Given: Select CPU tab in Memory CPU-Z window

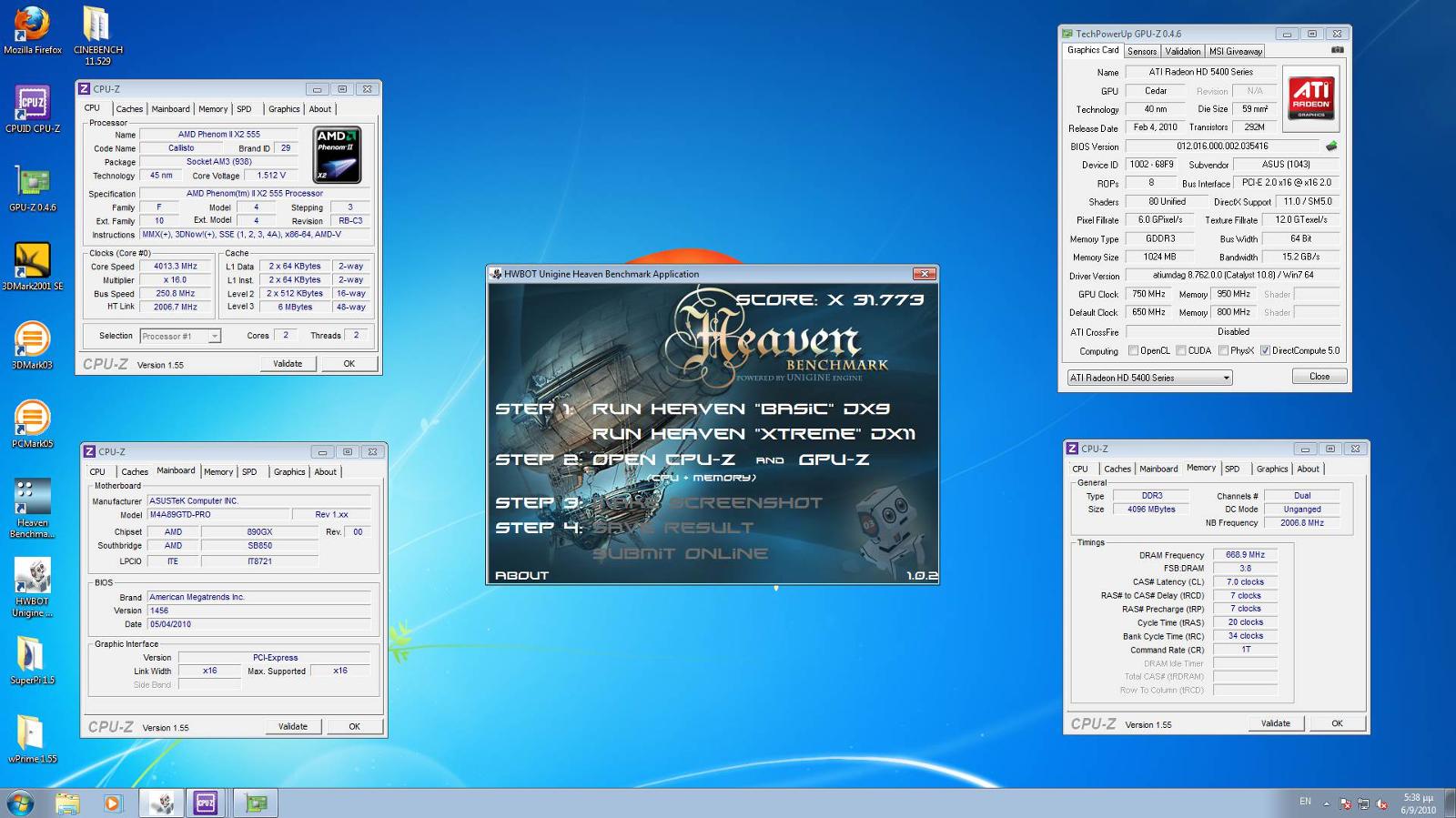Looking at the screenshot, I should (x=1080, y=470).
